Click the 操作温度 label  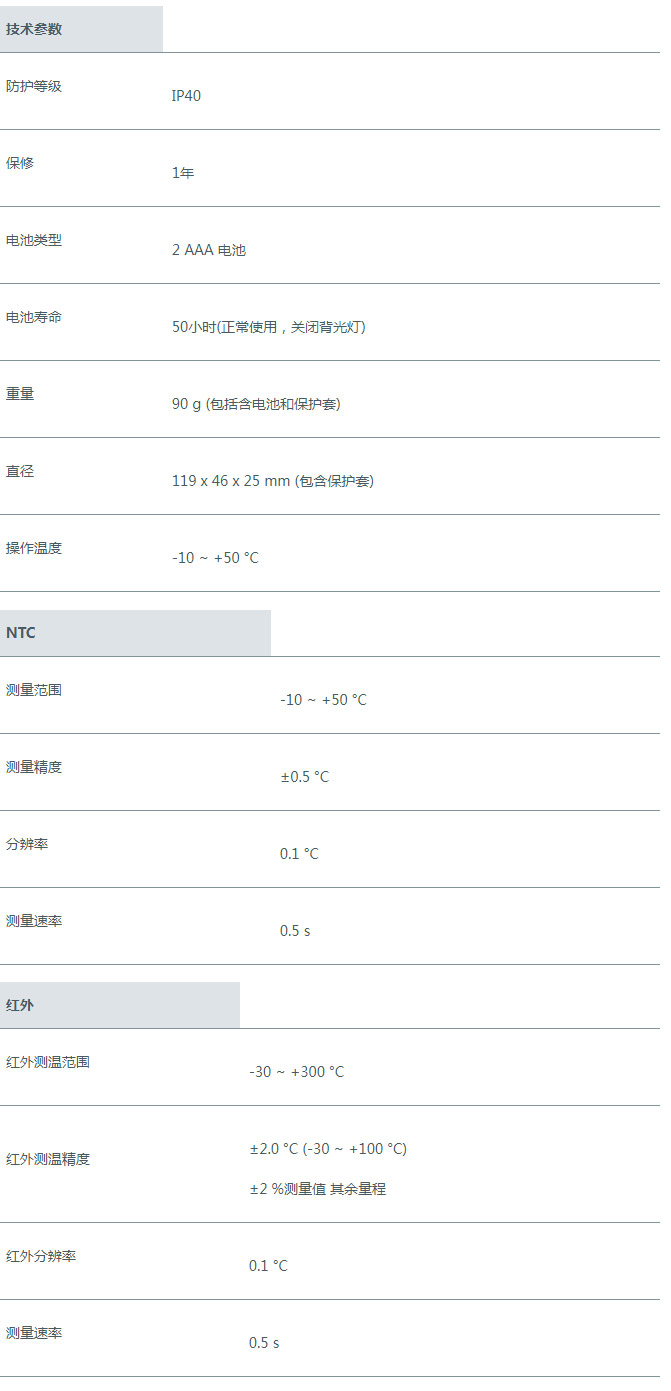coord(34,548)
